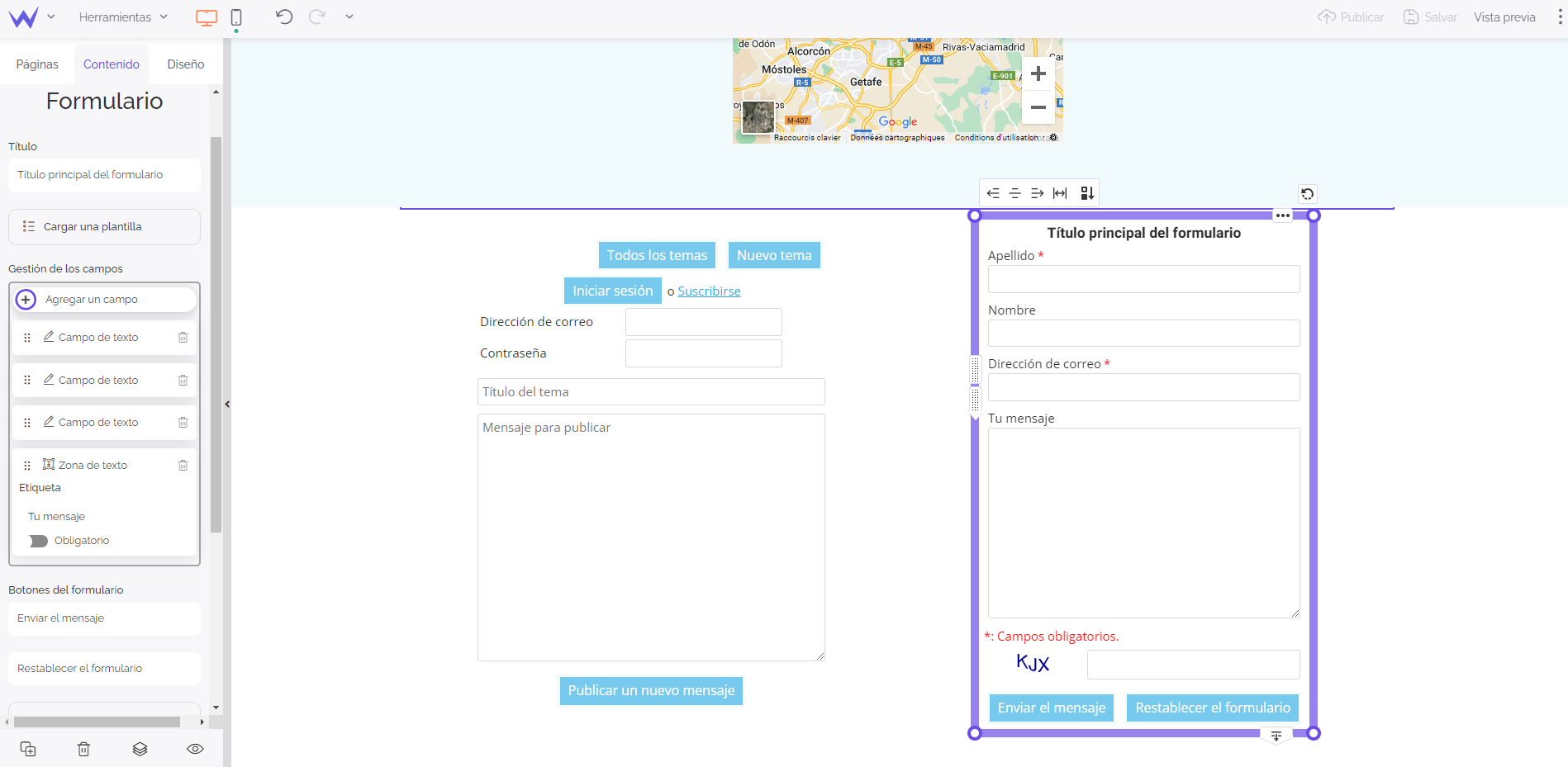Delete the first Campo de texto field
Viewport: 1568px width, 767px height.
[183, 338]
